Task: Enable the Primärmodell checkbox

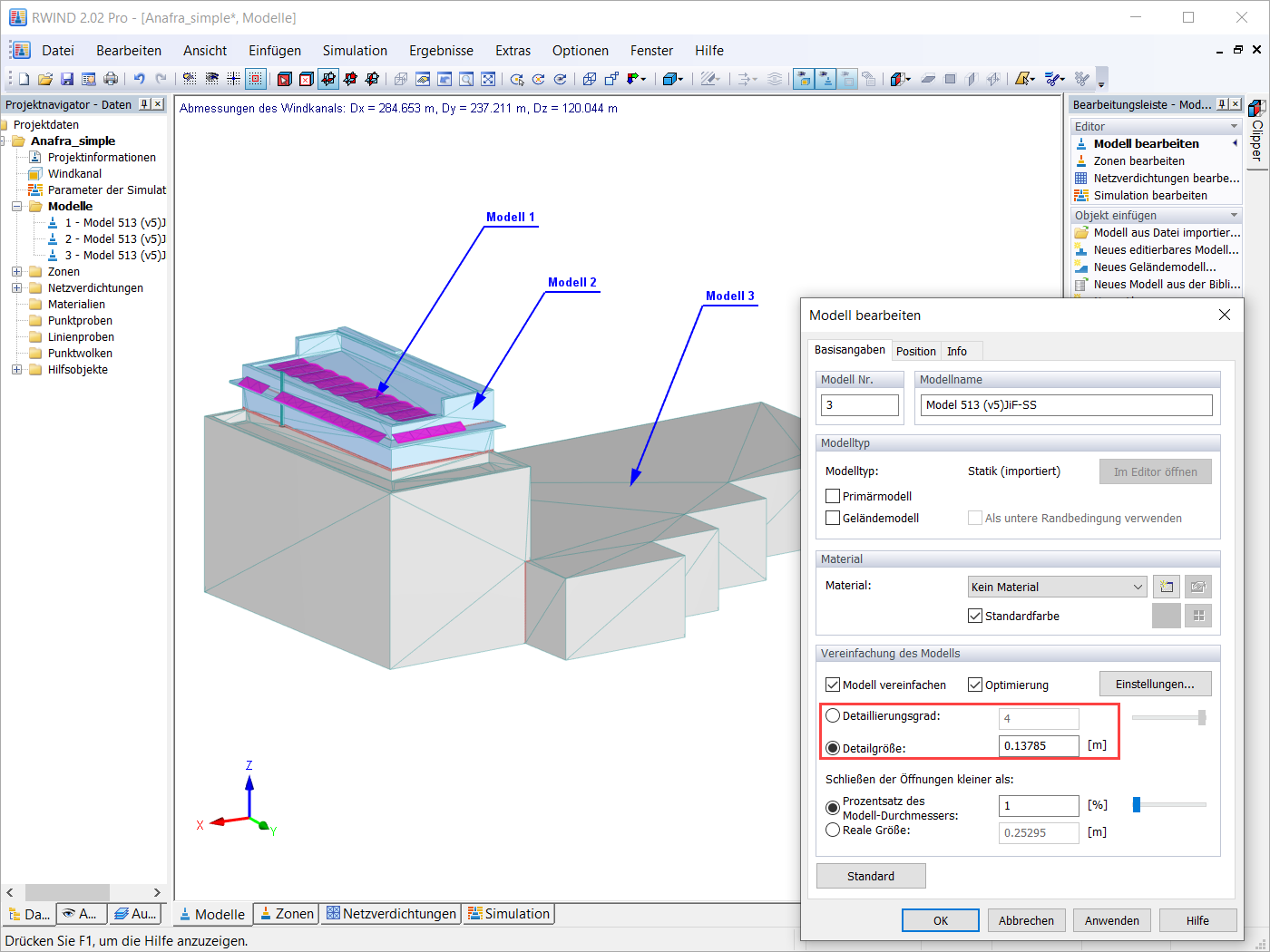Action: point(833,496)
